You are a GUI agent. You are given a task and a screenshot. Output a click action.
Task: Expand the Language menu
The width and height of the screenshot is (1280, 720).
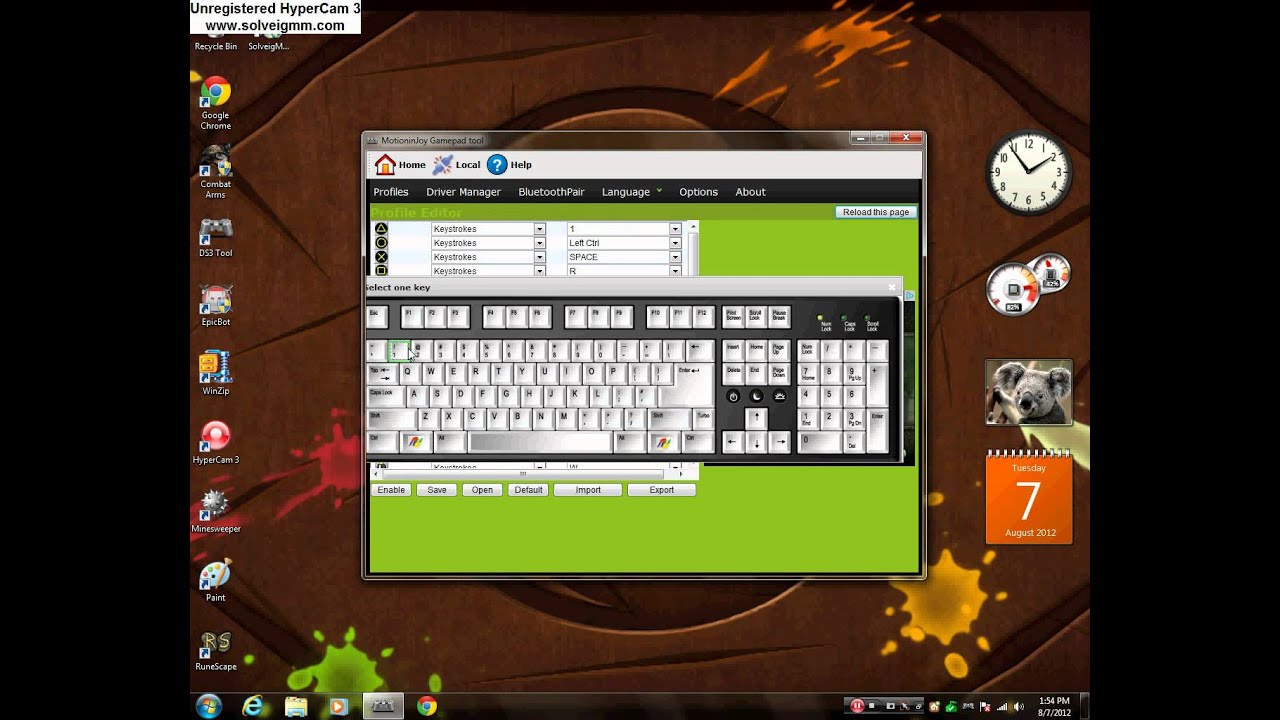coord(632,192)
